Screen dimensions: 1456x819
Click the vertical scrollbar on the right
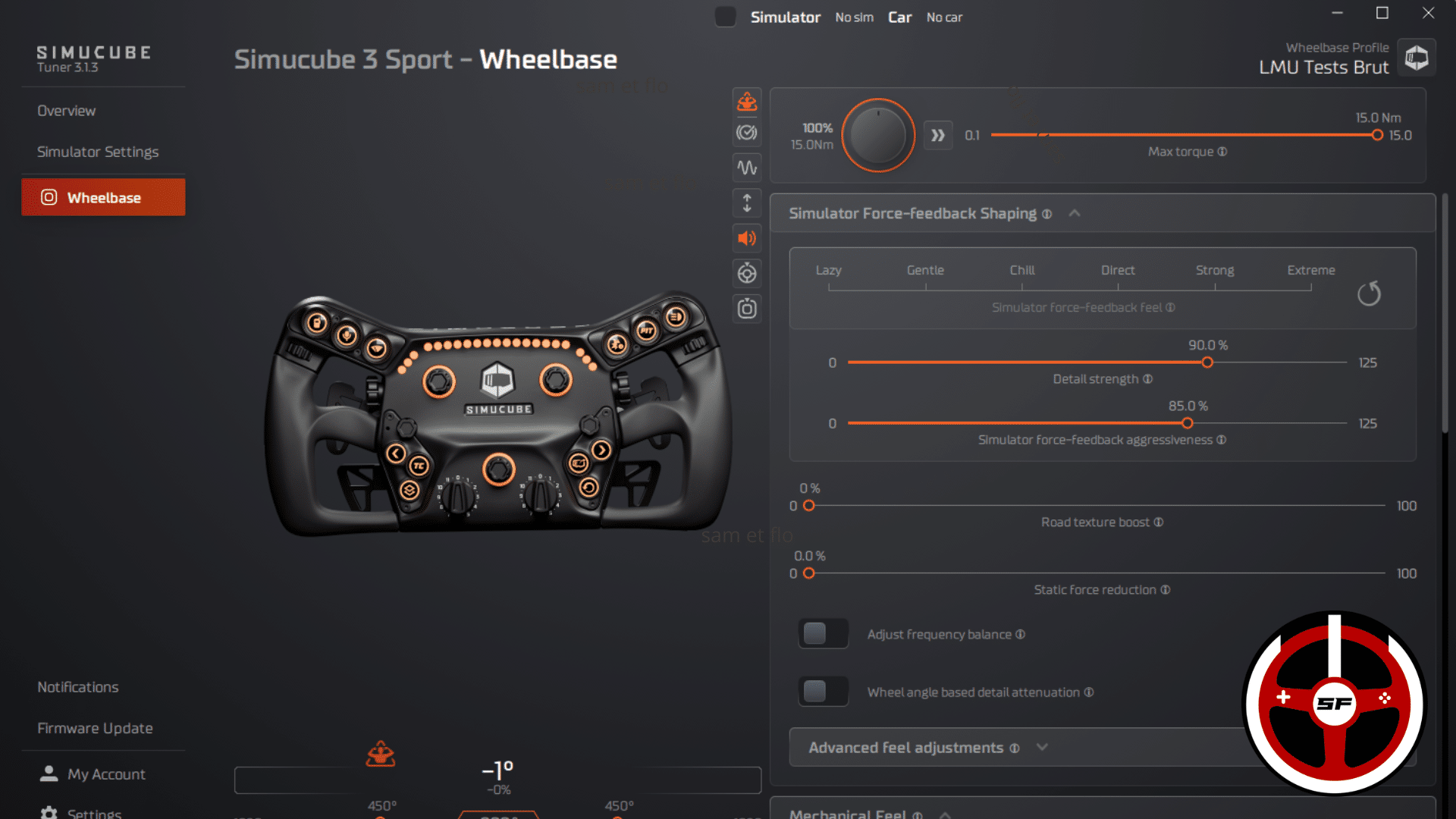pos(1445,313)
